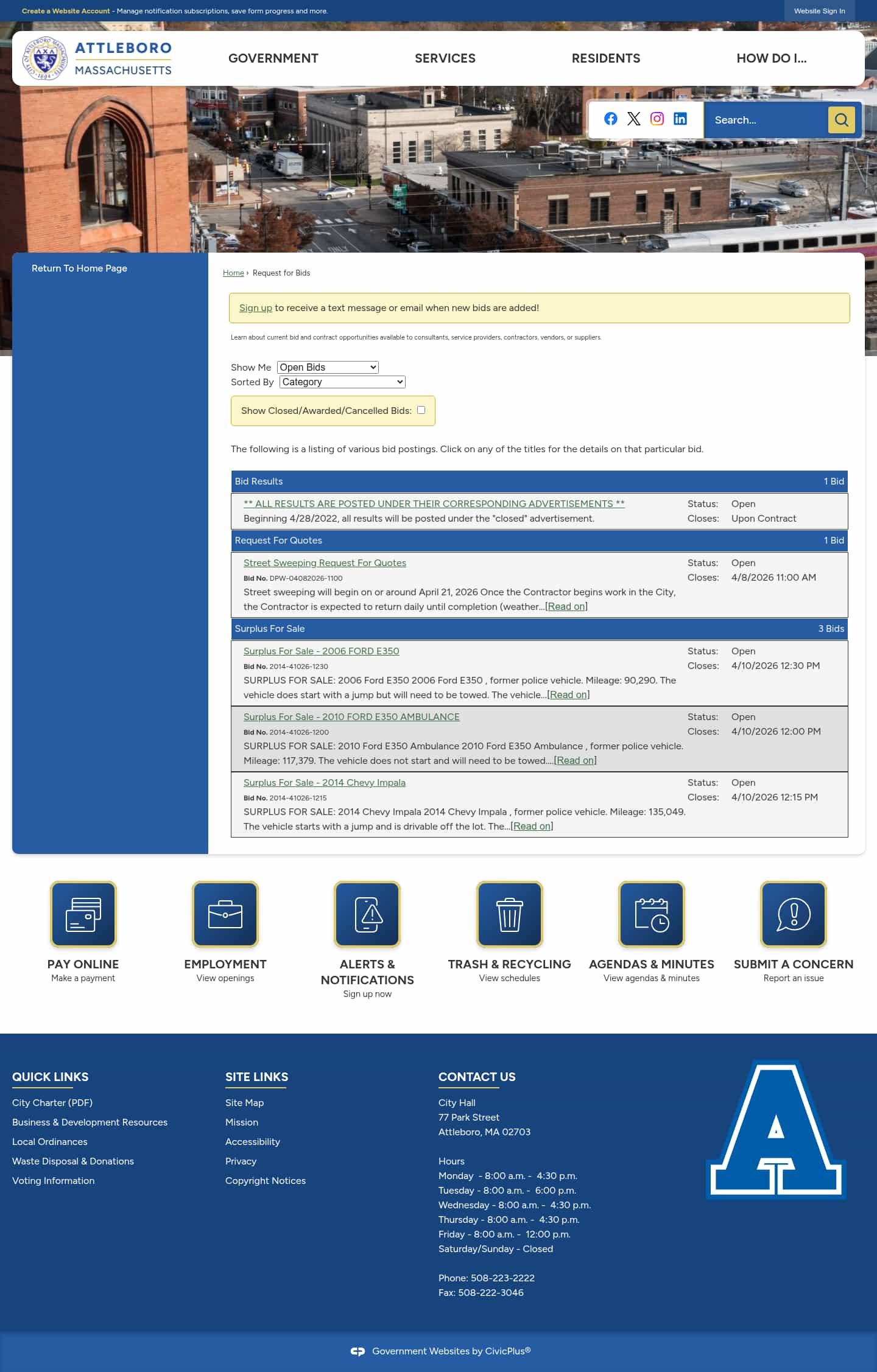Image resolution: width=877 pixels, height=1372 pixels.
Task: Click Read on for the 2006 Ford E350 bid
Action: (568, 695)
